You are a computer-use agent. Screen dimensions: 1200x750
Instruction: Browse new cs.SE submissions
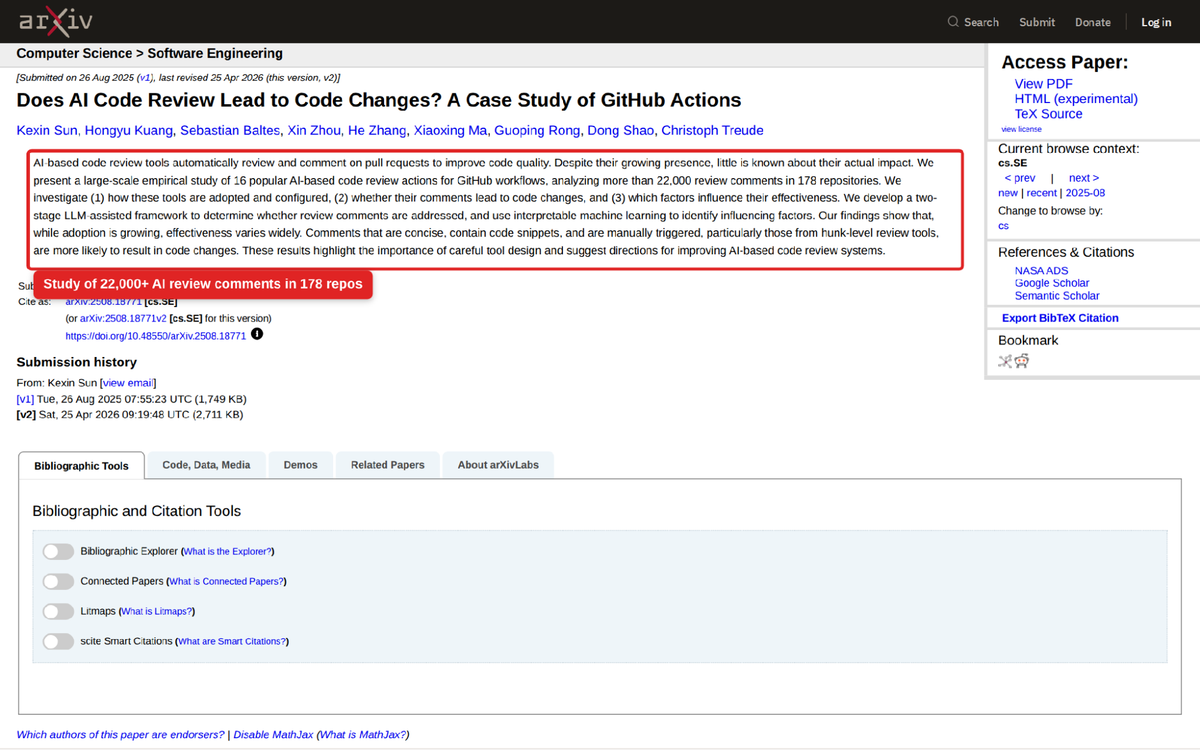click(x=1008, y=193)
